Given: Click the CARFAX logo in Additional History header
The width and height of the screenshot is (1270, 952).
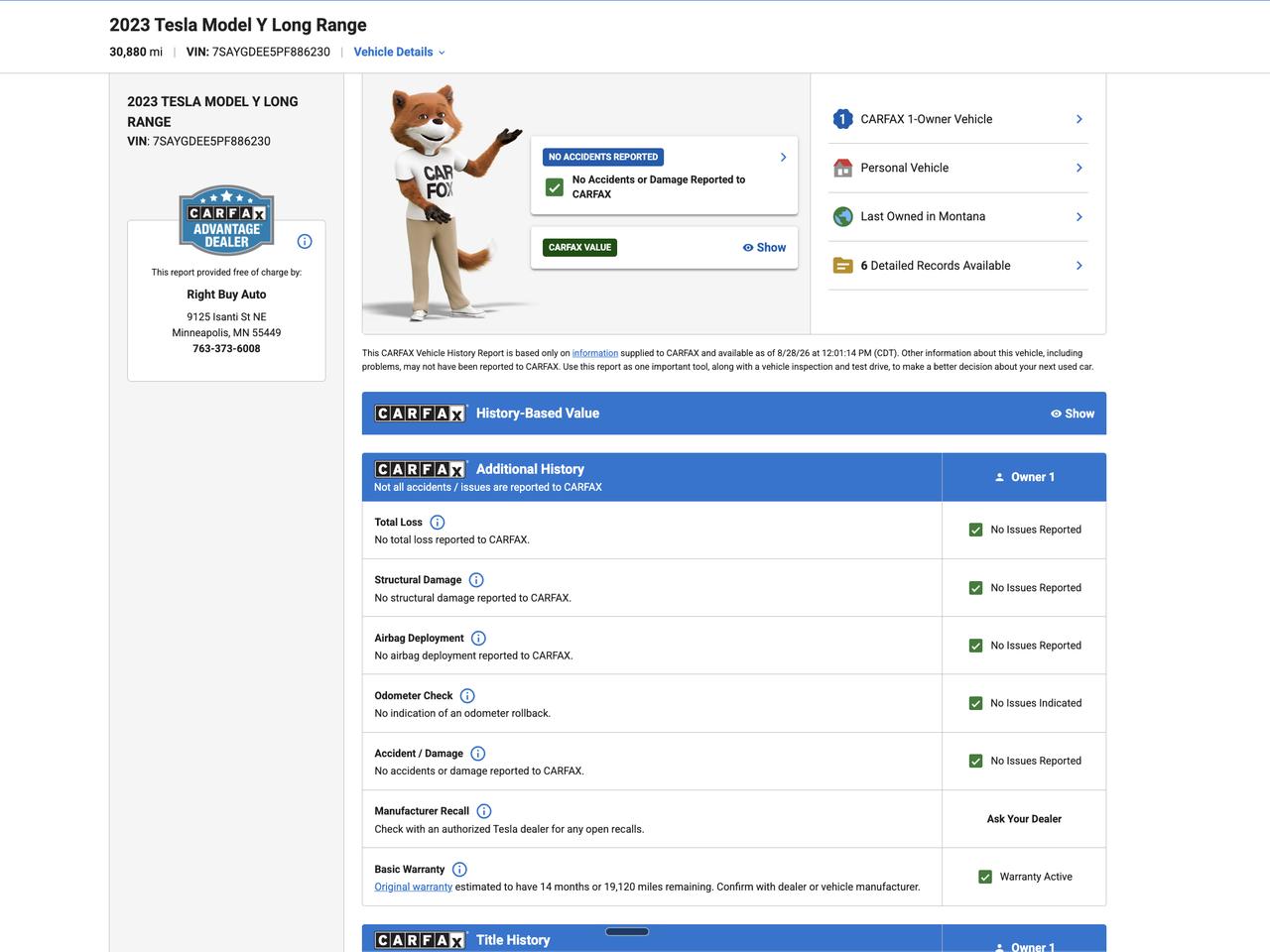Looking at the screenshot, I should (x=420, y=469).
